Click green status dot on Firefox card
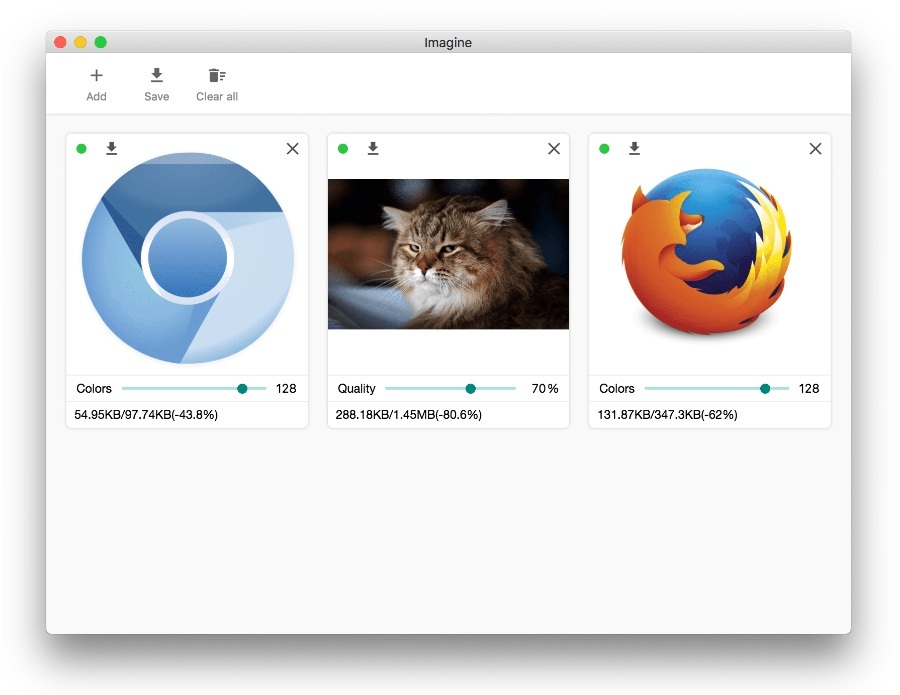Viewport: 900px width, 695px height. [x=604, y=149]
